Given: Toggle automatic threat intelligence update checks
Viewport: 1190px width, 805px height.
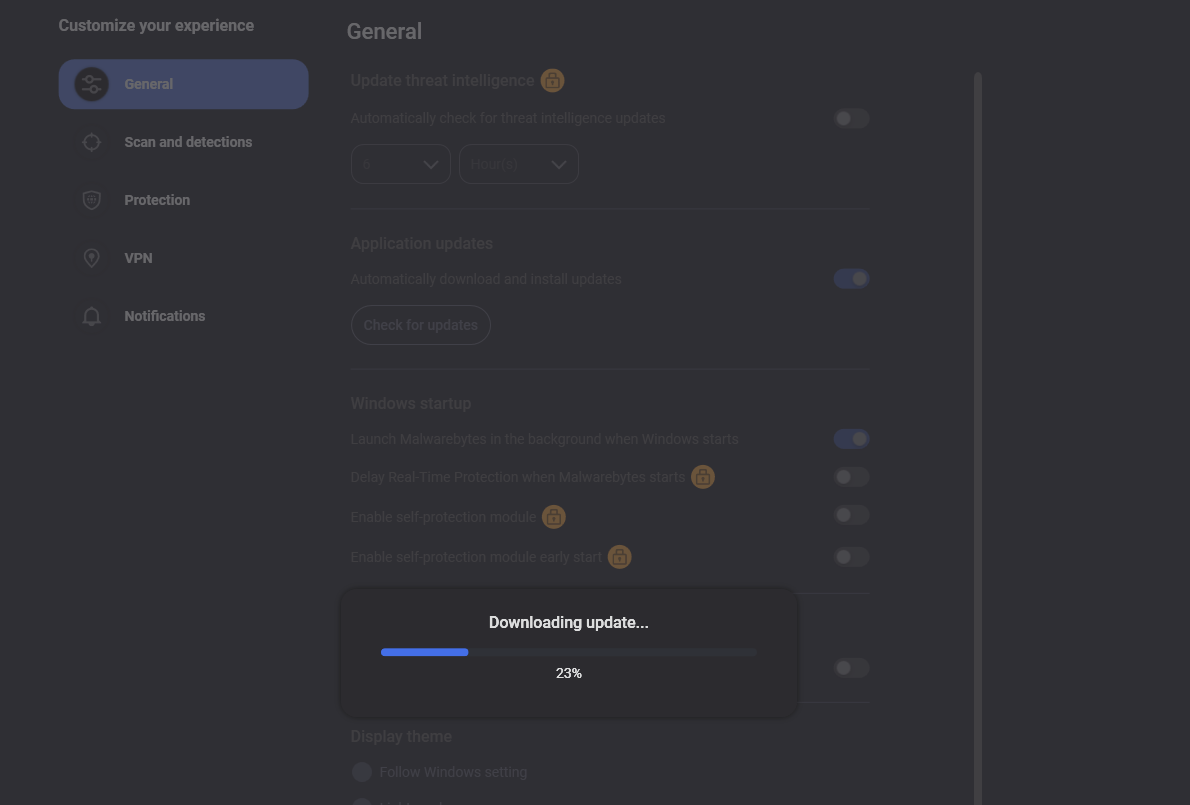Looking at the screenshot, I should [x=852, y=118].
